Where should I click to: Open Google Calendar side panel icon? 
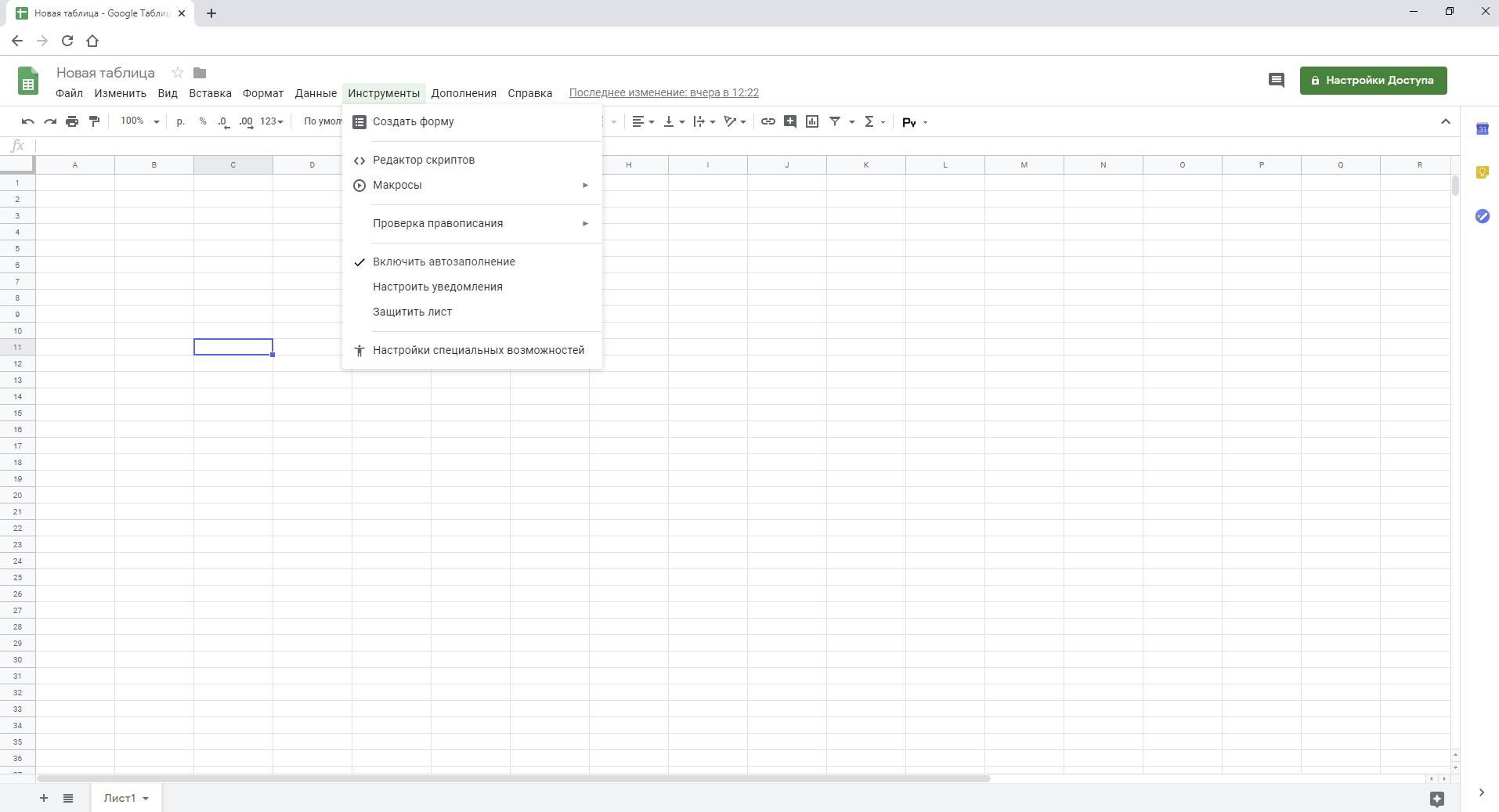(x=1482, y=129)
